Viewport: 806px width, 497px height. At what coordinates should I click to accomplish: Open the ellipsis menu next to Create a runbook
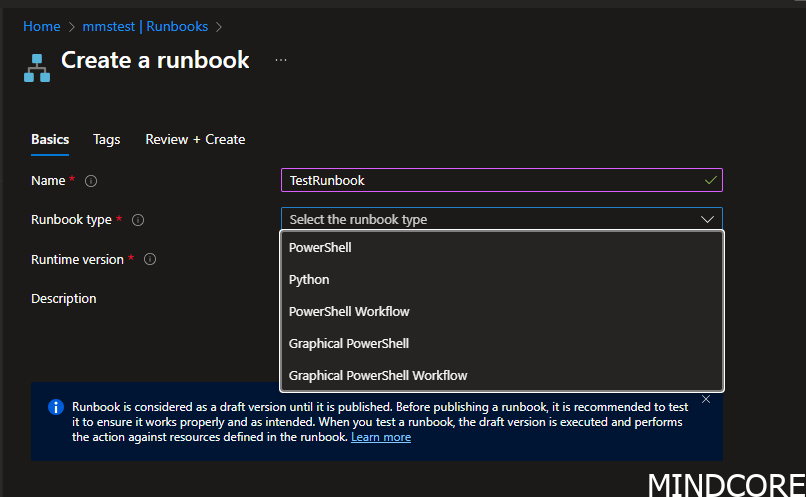pyautogui.click(x=281, y=60)
